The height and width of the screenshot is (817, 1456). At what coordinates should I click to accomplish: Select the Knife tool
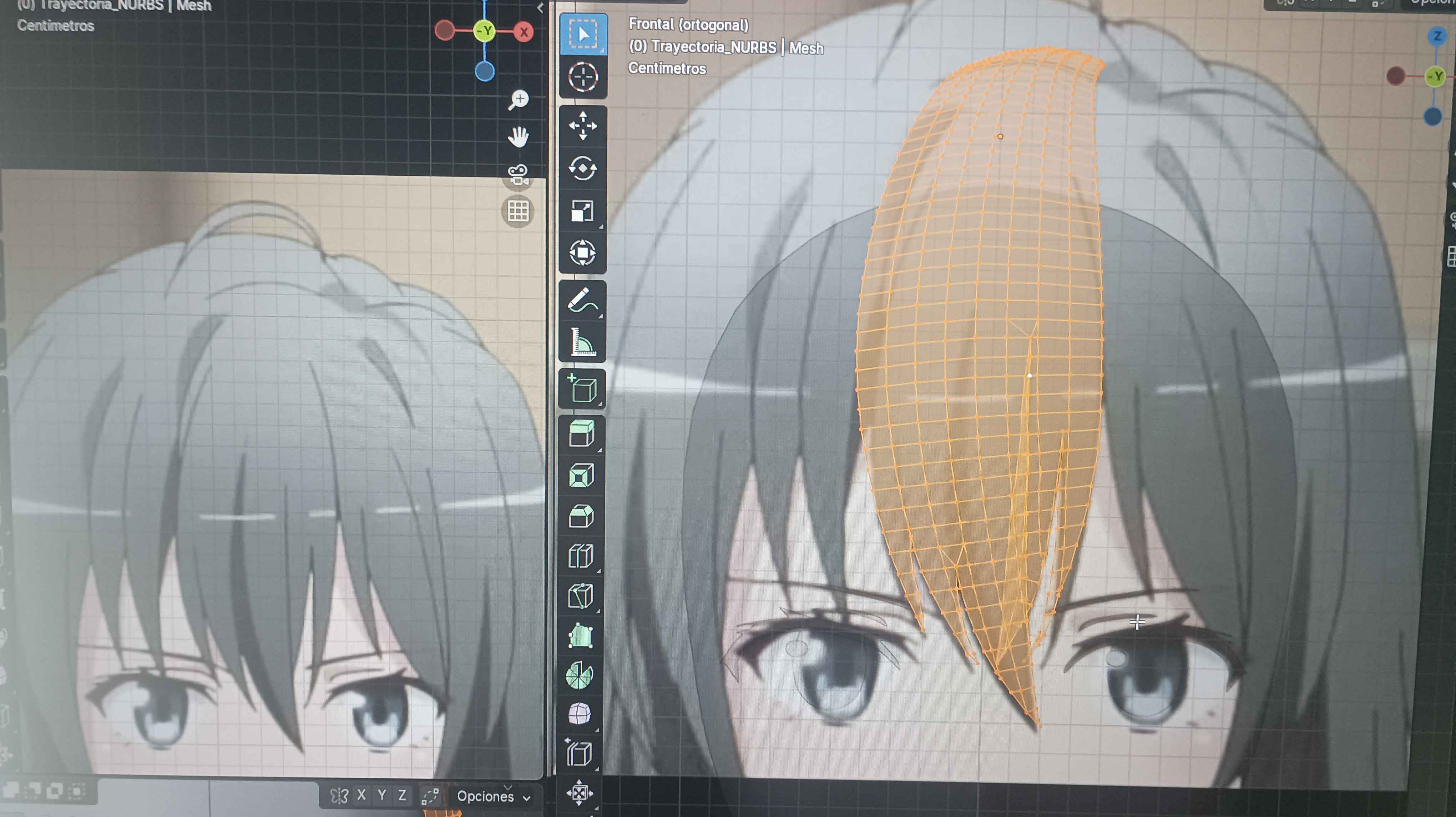click(x=581, y=596)
